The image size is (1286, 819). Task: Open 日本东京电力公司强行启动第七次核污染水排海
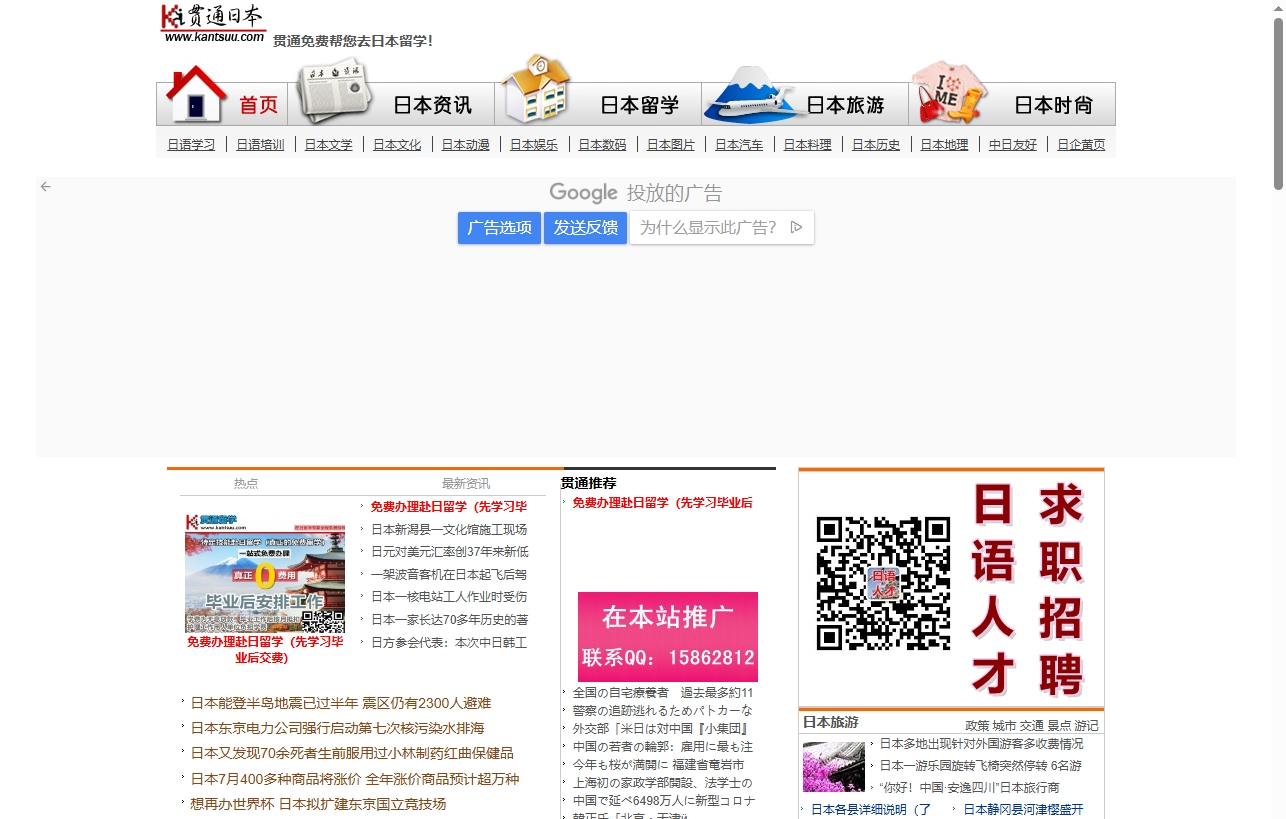point(338,728)
